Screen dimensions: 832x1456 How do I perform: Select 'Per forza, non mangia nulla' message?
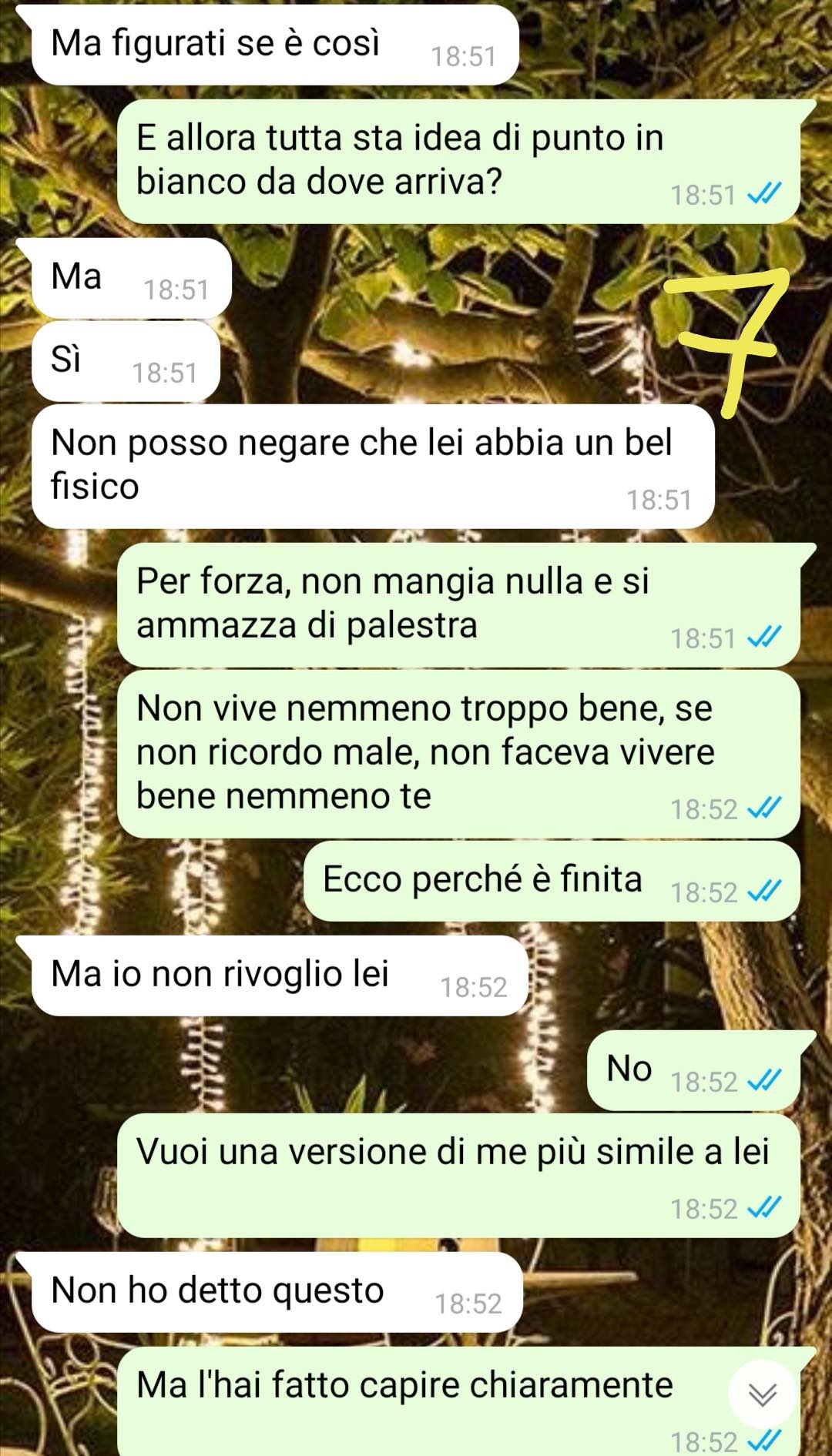pyautogui.click(x=459, y=604)
